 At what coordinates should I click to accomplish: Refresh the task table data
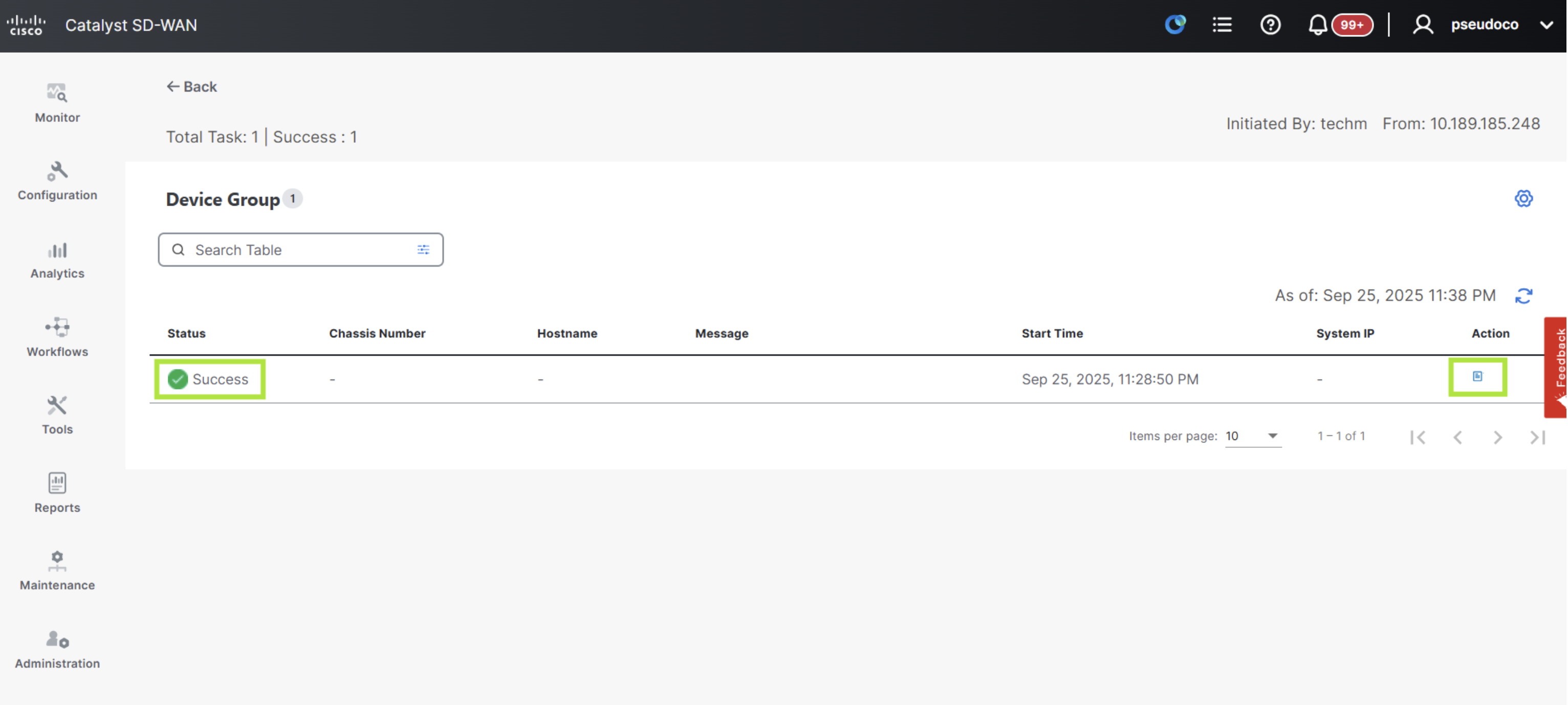coord(1523,296)
